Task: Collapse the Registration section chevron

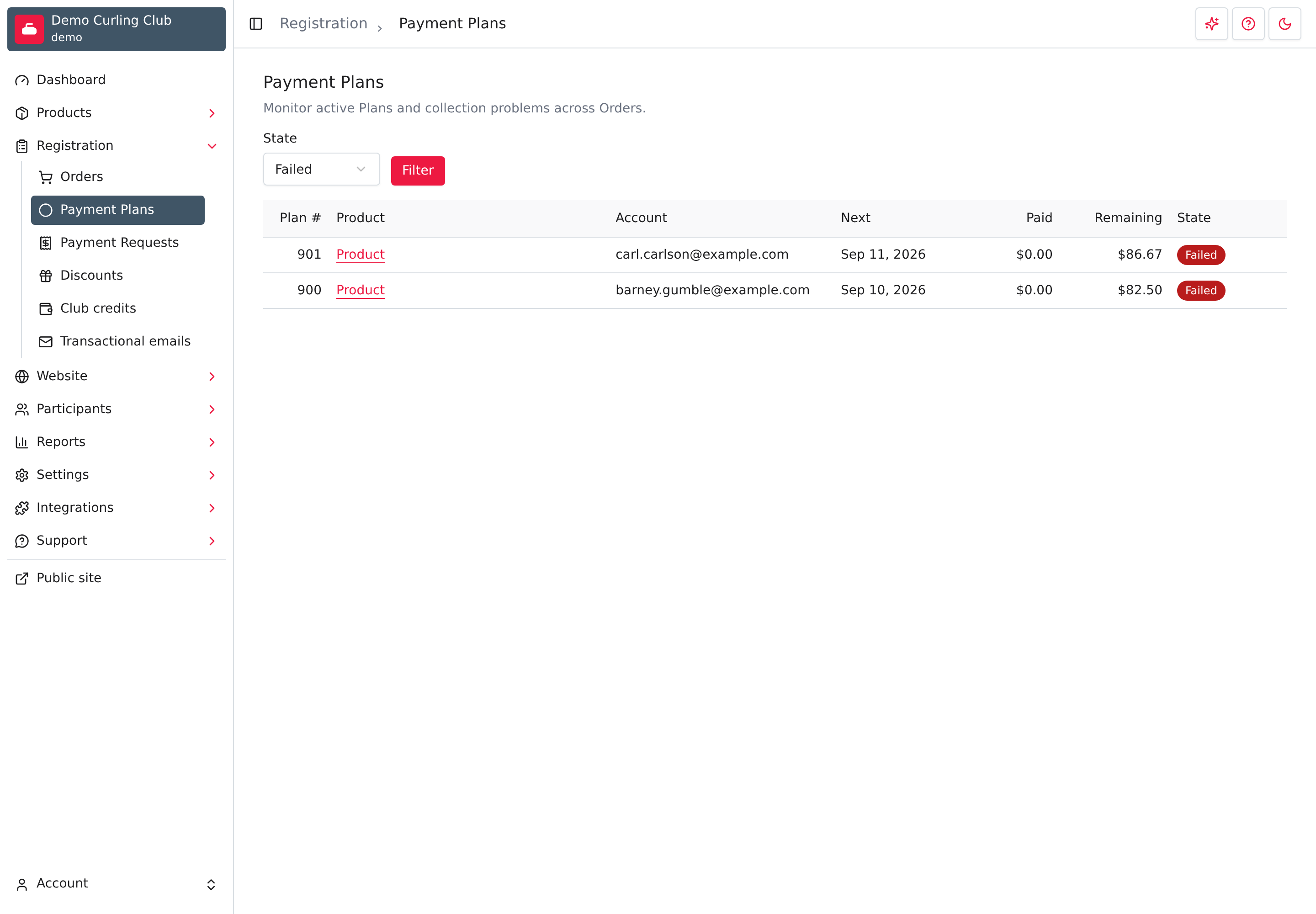Action: coord(212,146)
